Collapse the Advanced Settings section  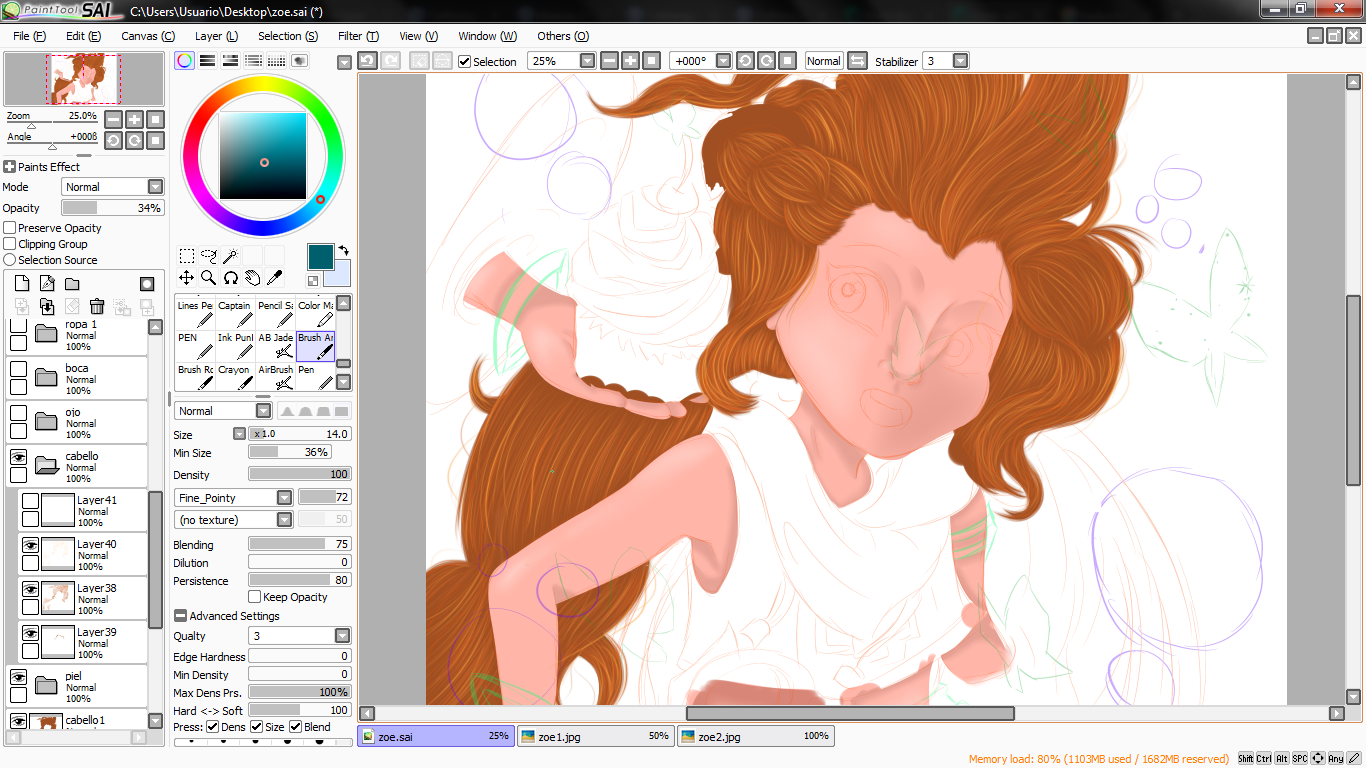click(x=180, y=616)
